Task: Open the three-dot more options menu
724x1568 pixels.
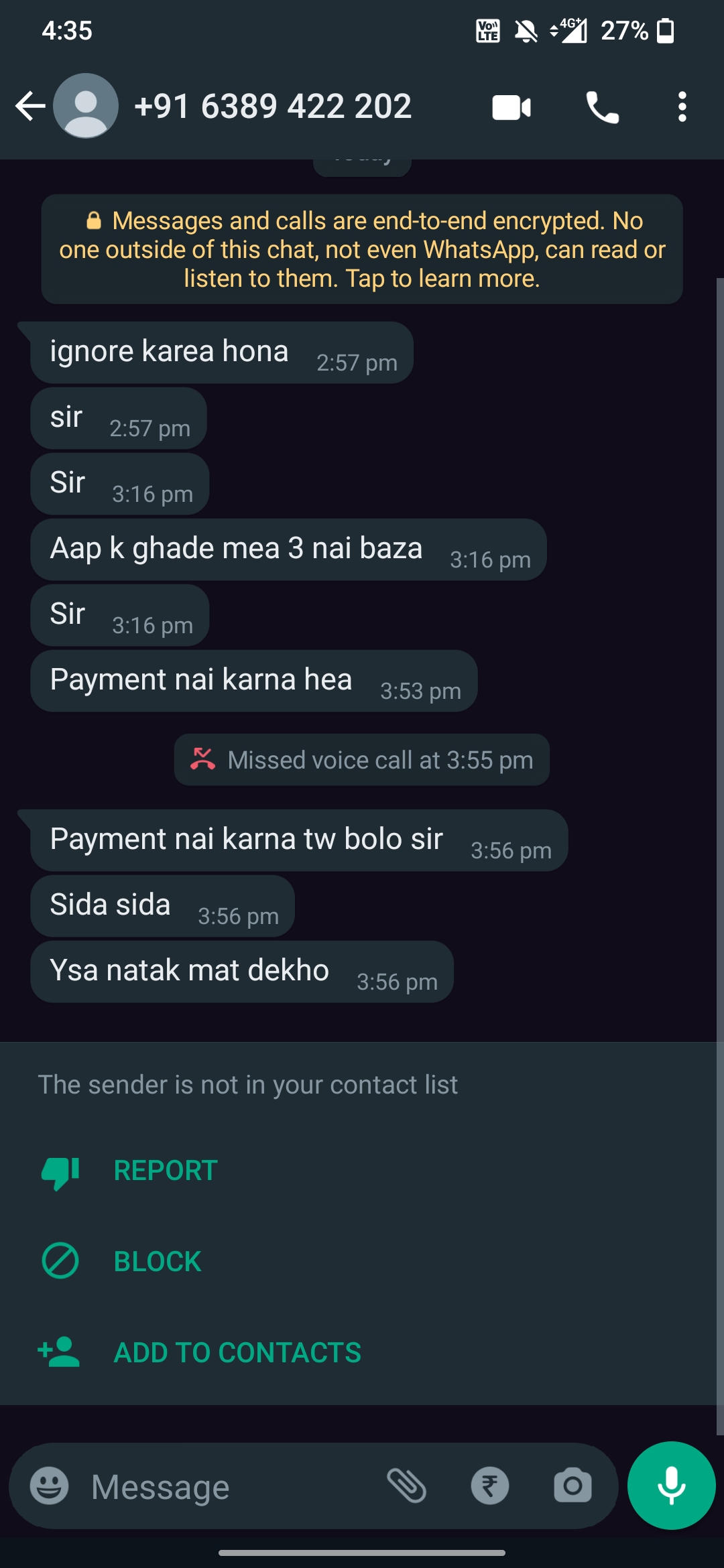Action: point(682,107)
